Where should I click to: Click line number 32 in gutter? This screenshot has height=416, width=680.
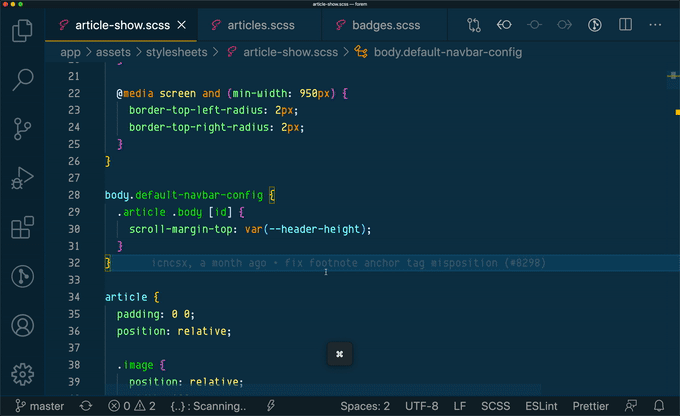click(74, 263)
